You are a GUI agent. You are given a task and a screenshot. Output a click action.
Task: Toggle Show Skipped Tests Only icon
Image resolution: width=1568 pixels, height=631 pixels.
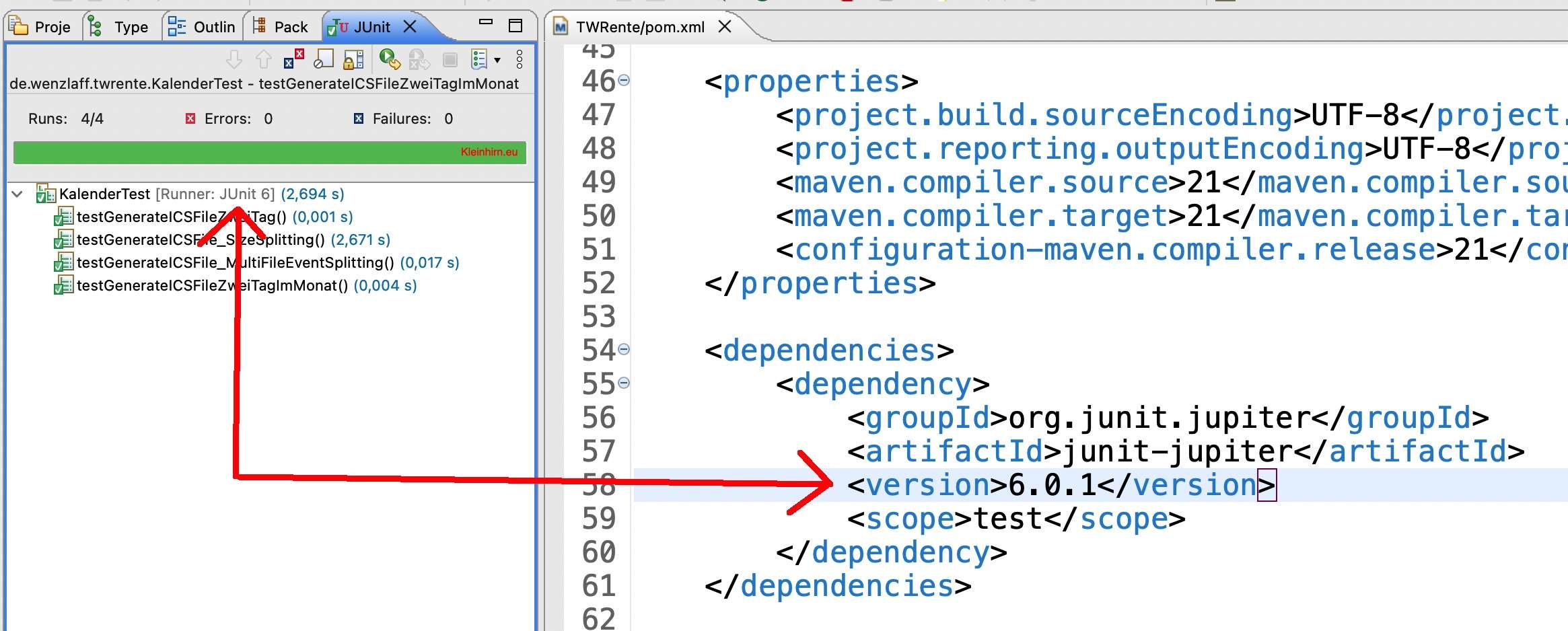(324, 60)
